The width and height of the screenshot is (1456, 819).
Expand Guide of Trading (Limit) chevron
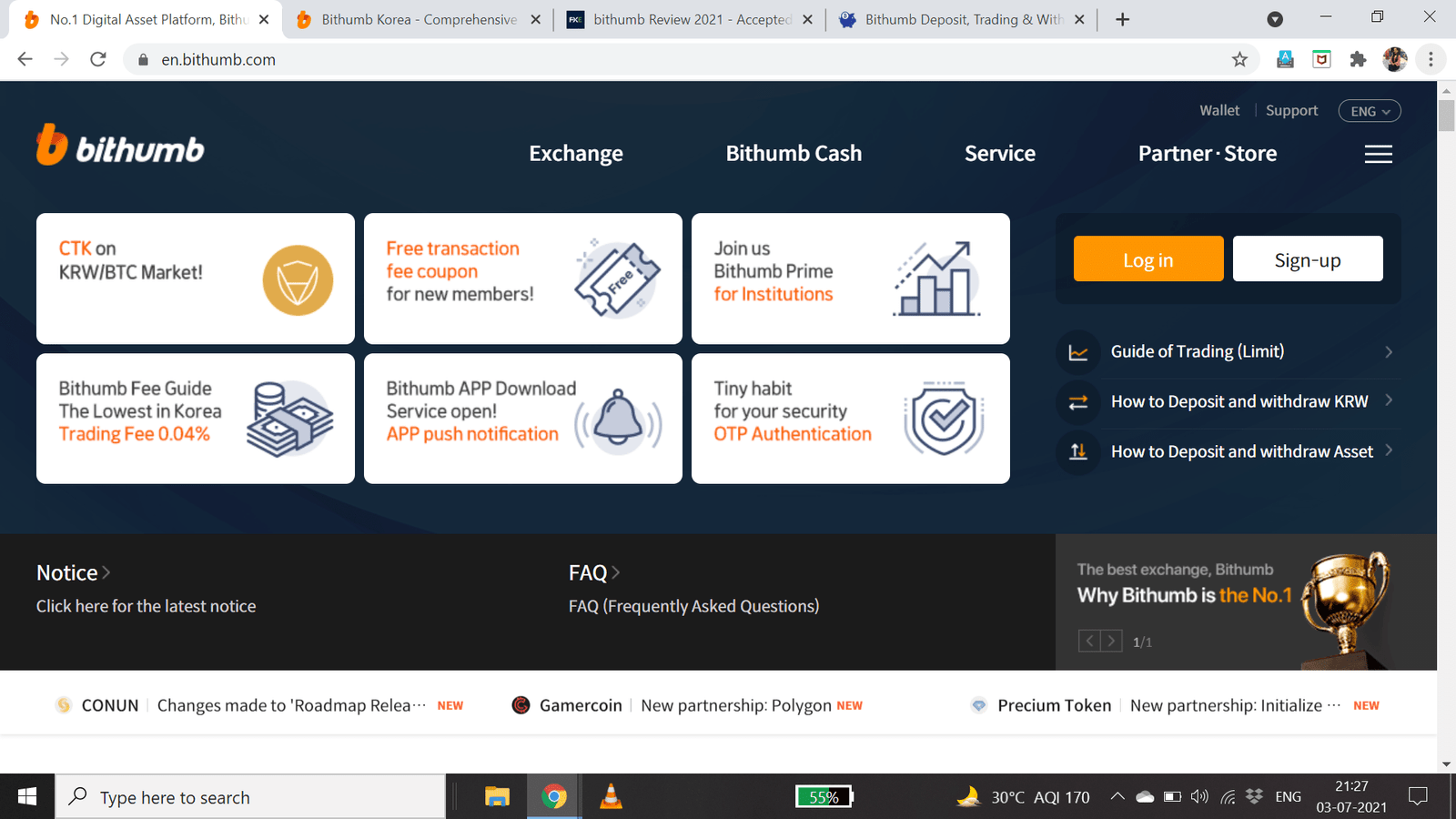pos(1389,351)
